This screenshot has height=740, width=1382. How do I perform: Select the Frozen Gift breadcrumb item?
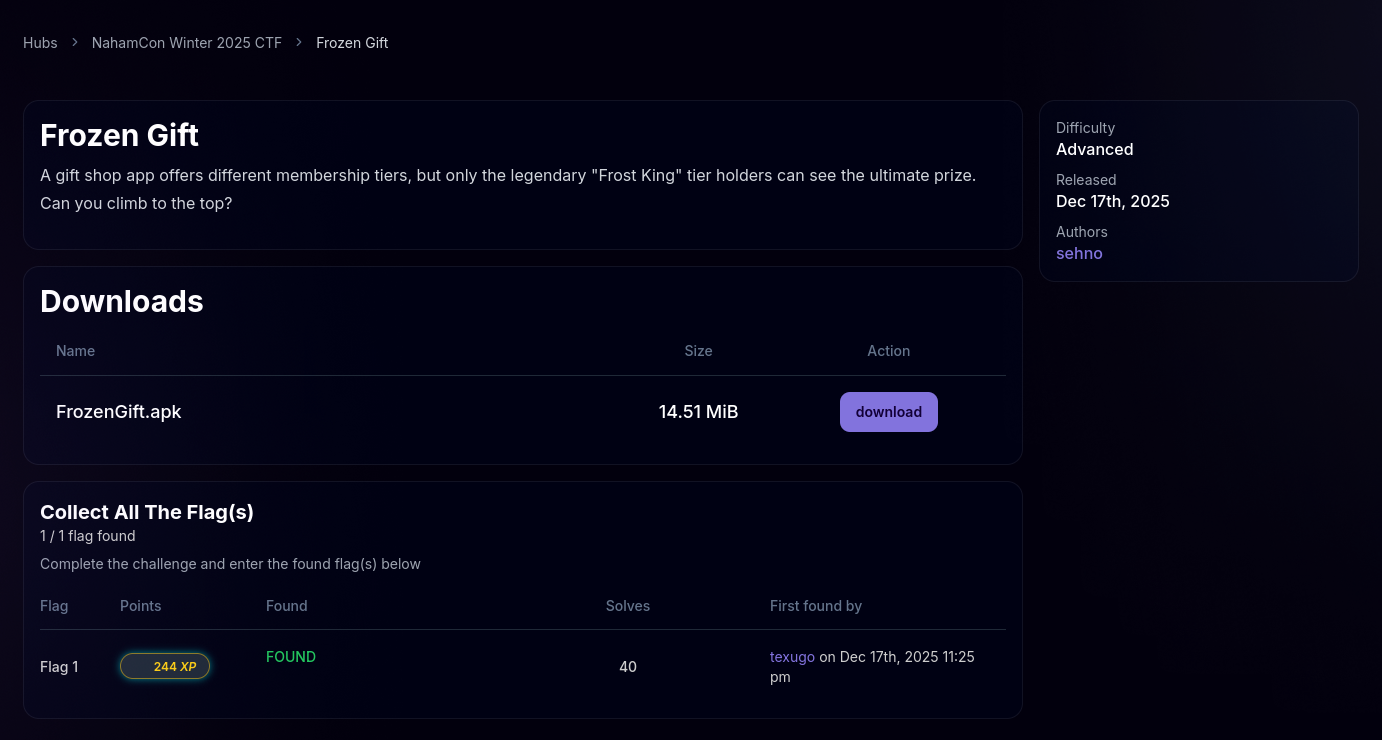click(x=352, y=43)
